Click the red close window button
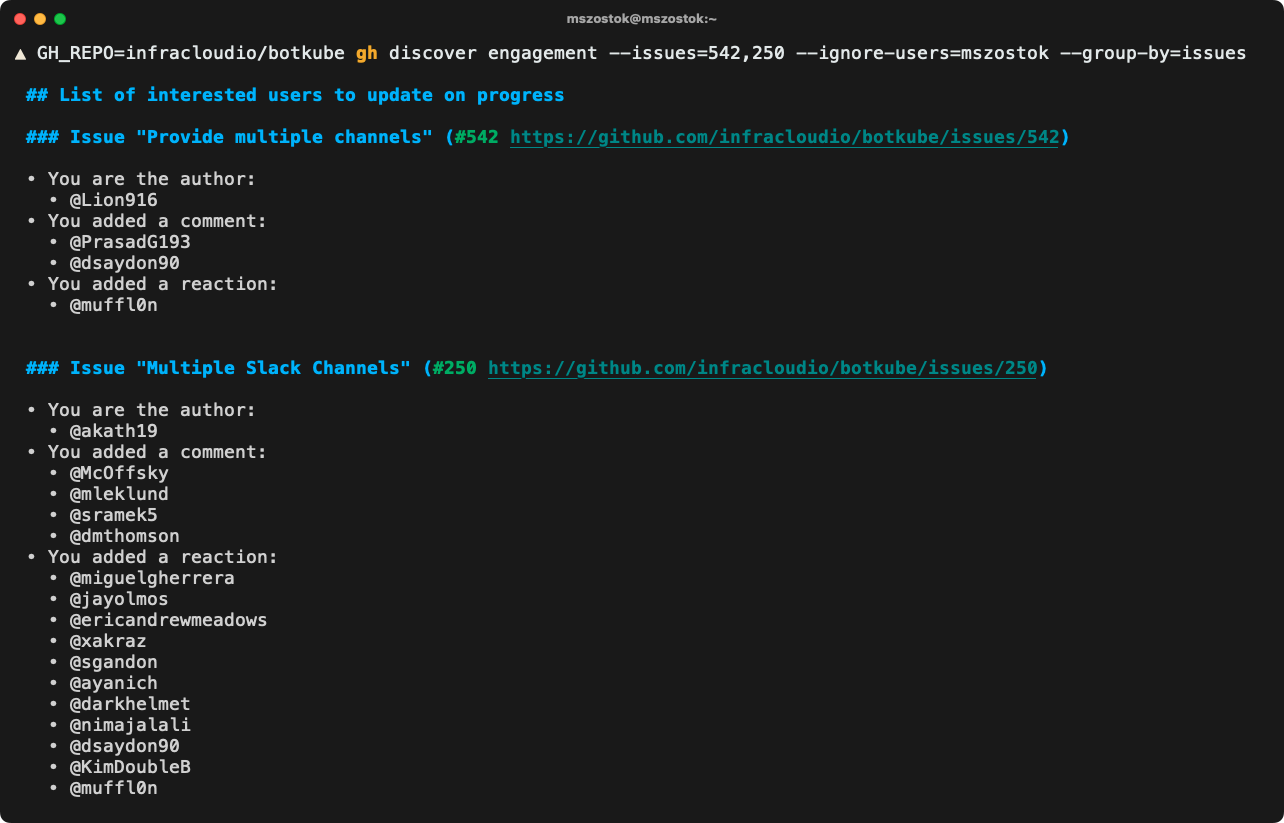1284x823 pixels. tap(20, 19)
